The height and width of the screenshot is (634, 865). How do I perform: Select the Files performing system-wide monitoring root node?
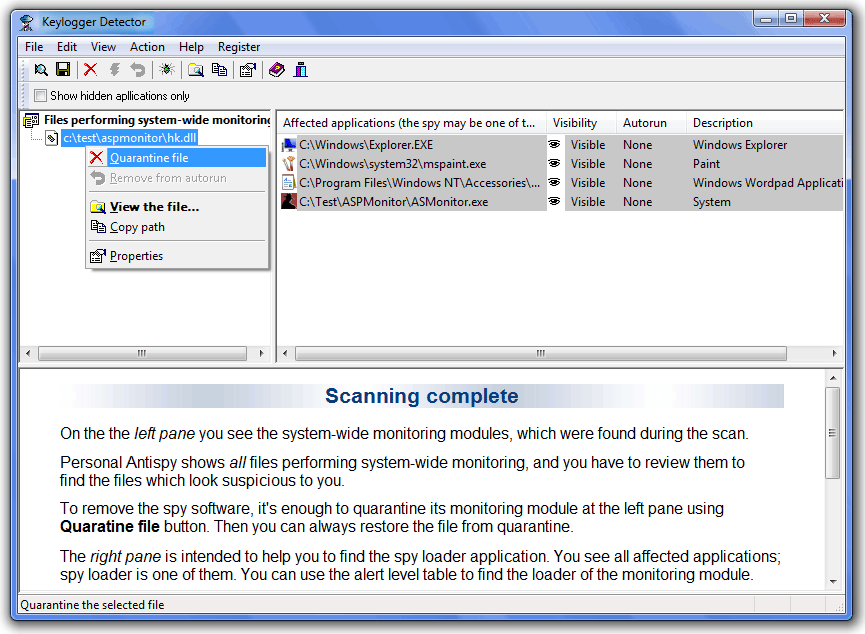[x=156, y=120]
